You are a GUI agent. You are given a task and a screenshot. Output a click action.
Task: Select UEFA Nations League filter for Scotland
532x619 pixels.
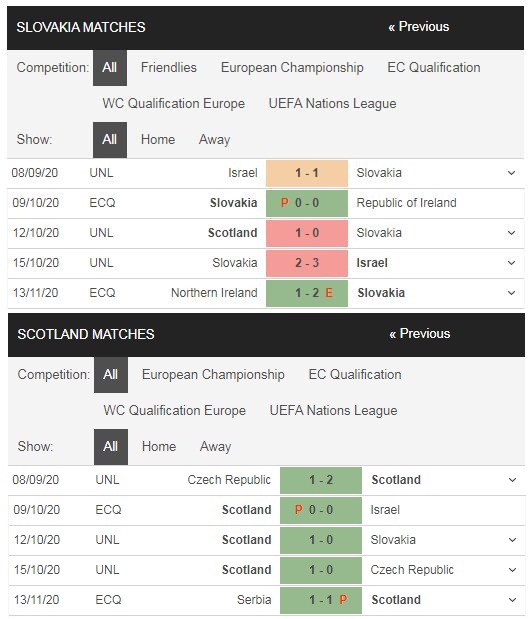coord(333,411)
